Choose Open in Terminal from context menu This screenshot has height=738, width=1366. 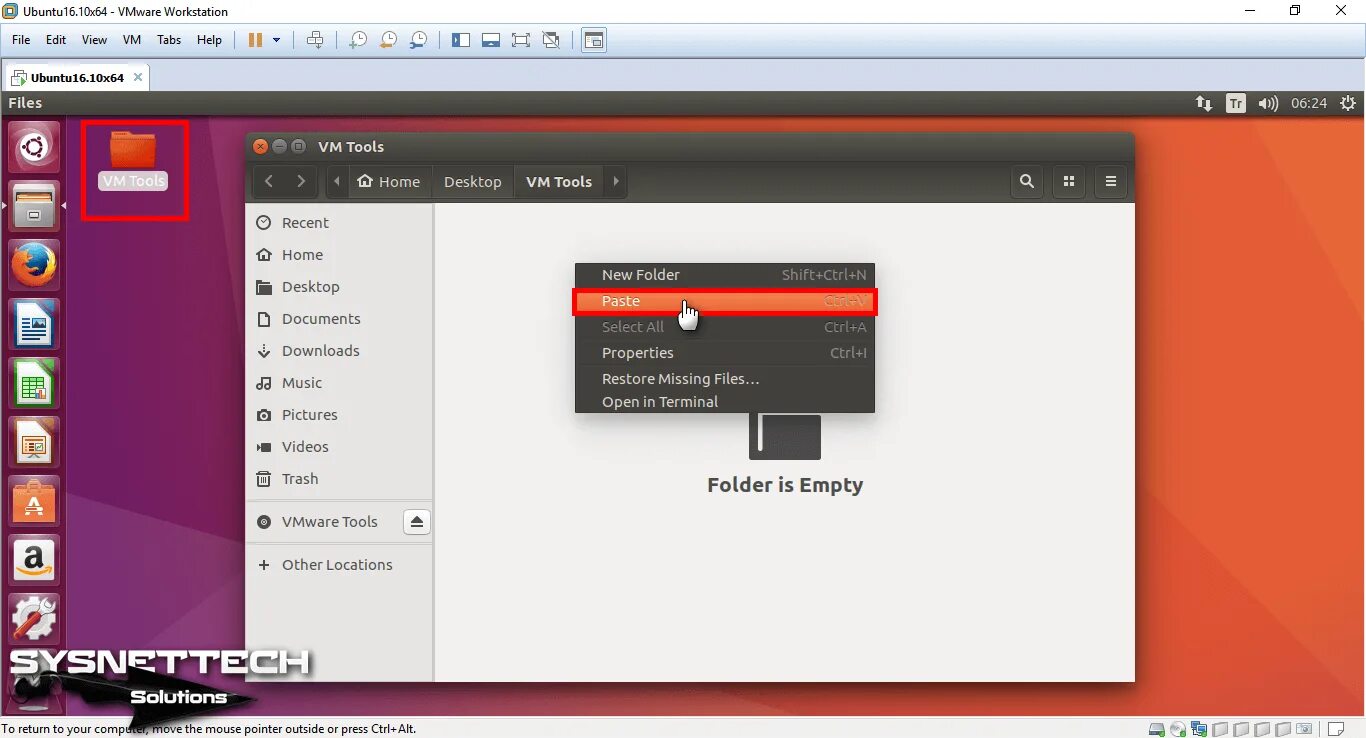(x=725, y=402)
